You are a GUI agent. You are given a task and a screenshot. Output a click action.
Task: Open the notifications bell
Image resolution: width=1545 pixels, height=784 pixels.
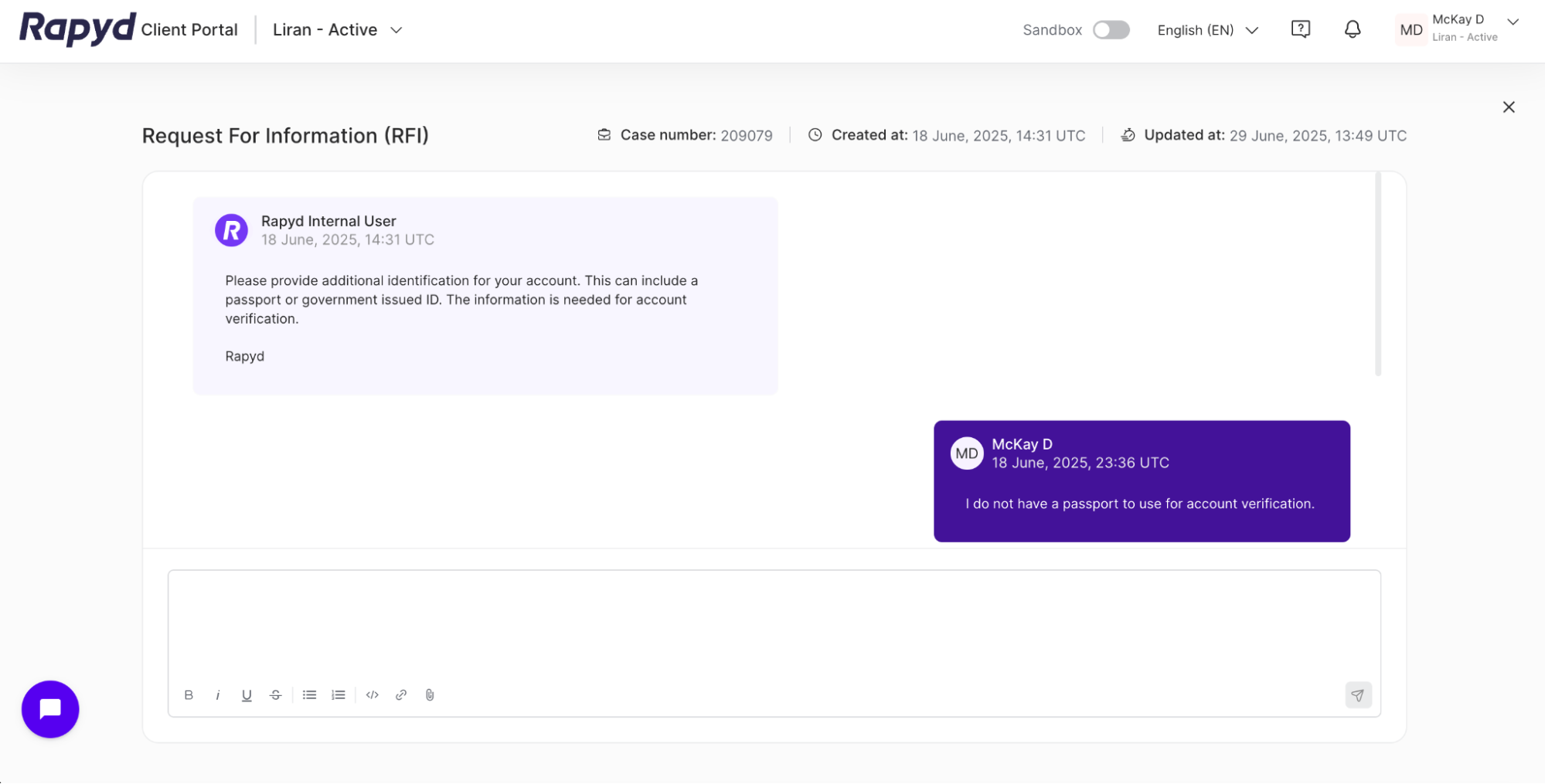coord(1352,29)
